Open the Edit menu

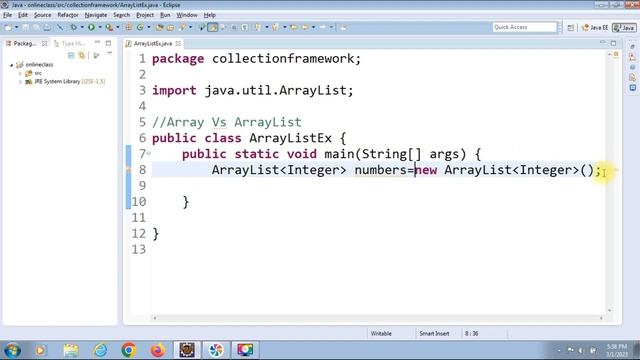tap(23, 15)
